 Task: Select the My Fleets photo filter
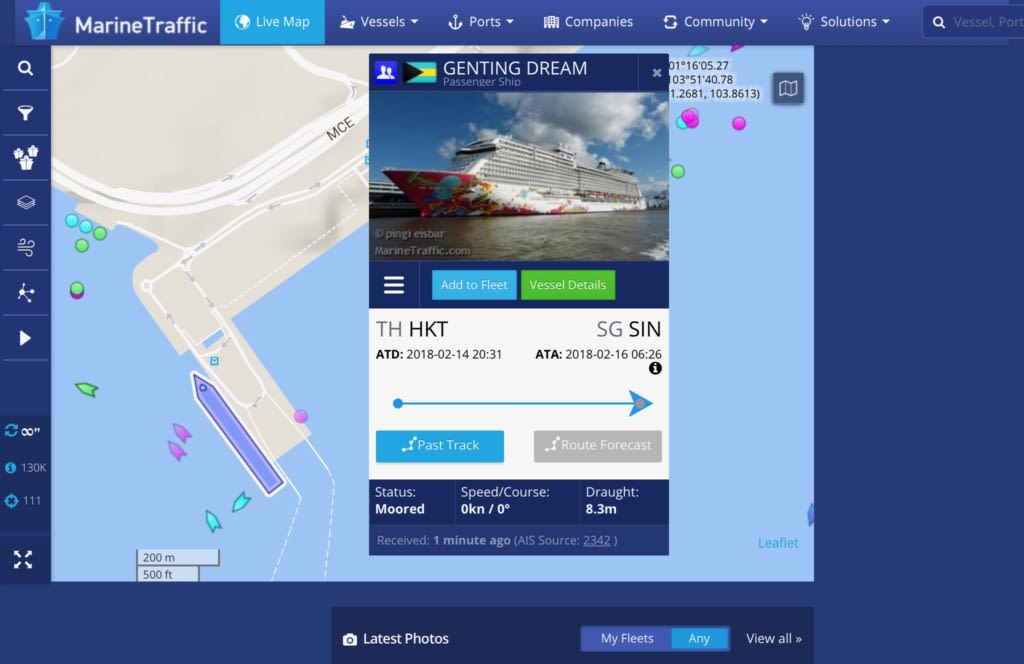click(626, 639)
